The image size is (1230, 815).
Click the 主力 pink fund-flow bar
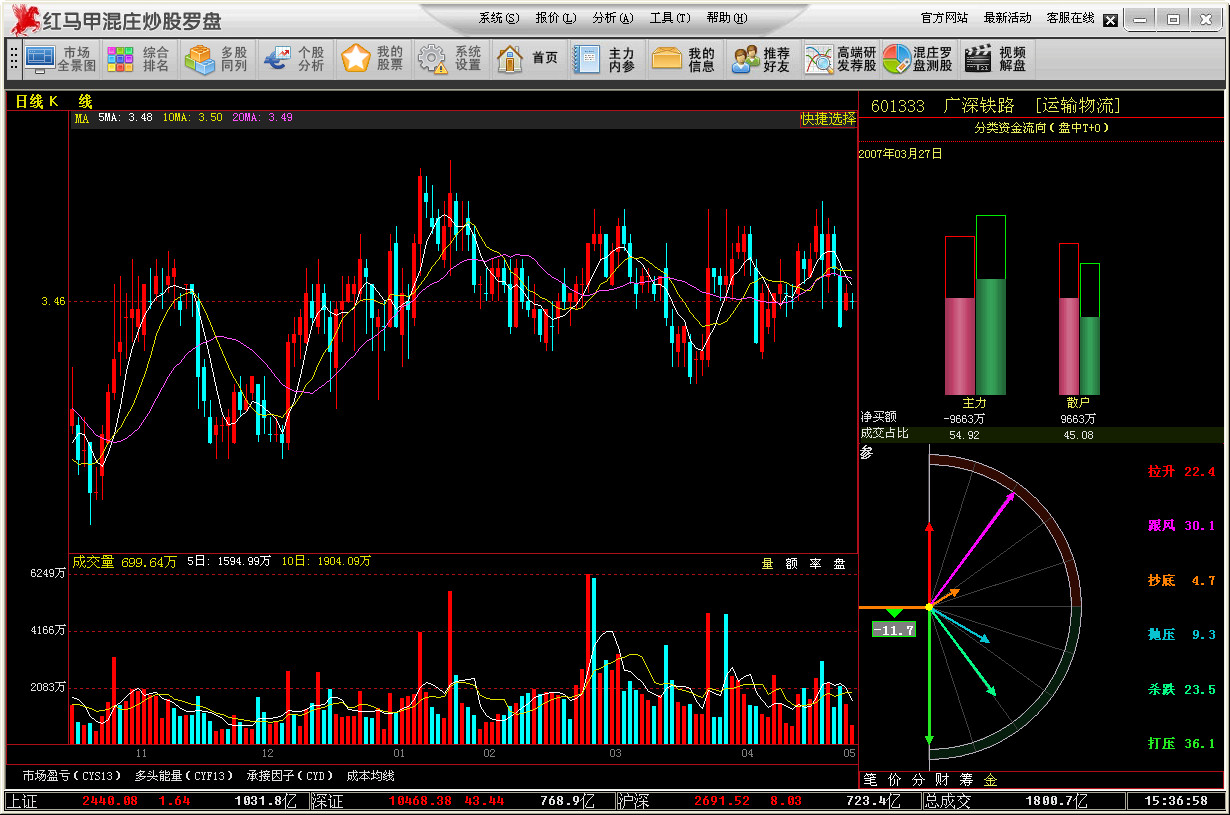(x=960, y=345)
